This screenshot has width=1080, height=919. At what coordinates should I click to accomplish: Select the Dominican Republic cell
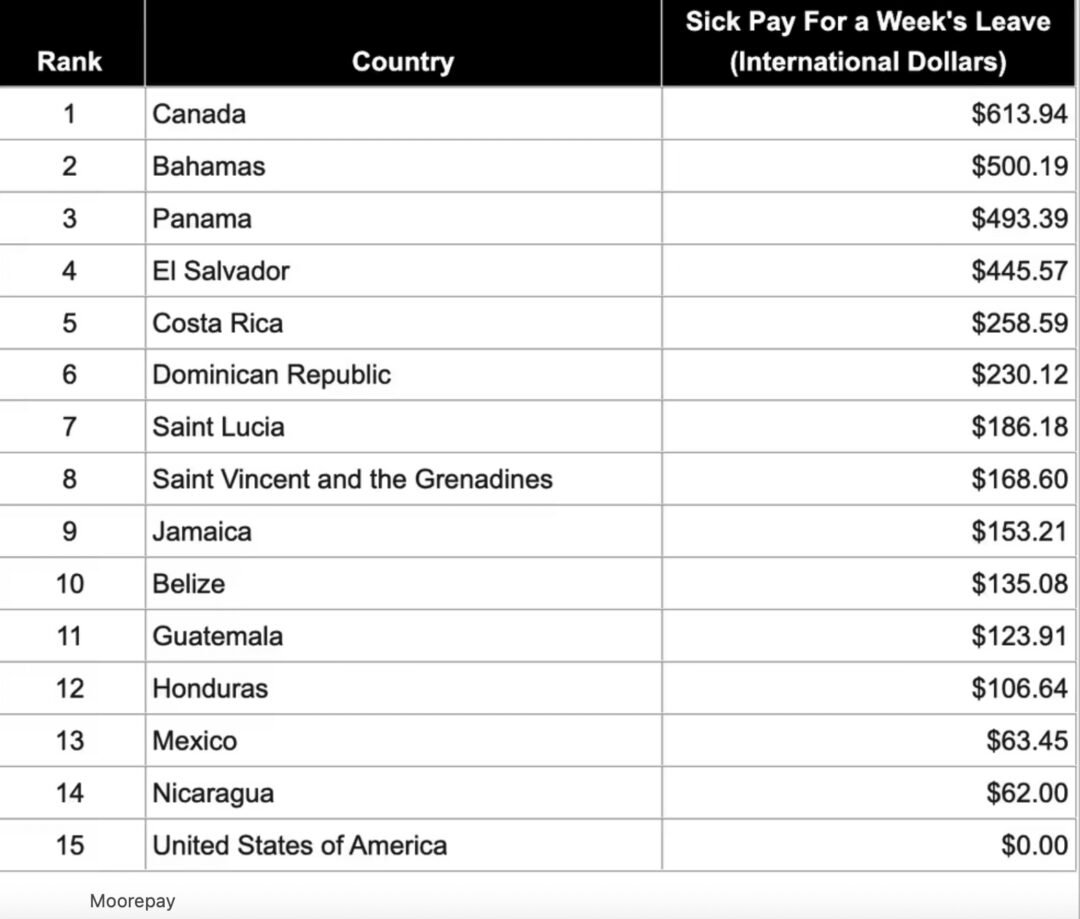point(271,375)
